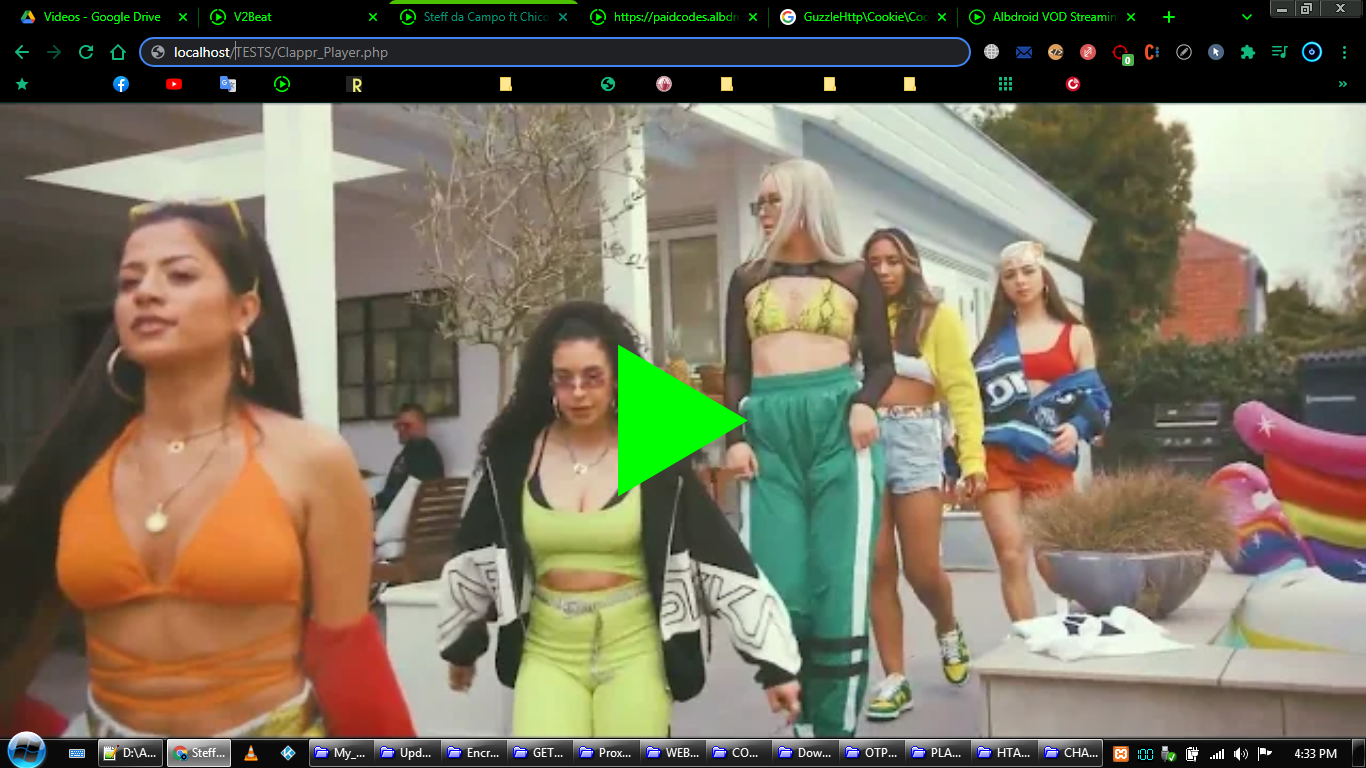This screenshot has height=768, width=1366.
Task: Close the V2Beat tab
Action: (373, 17)
